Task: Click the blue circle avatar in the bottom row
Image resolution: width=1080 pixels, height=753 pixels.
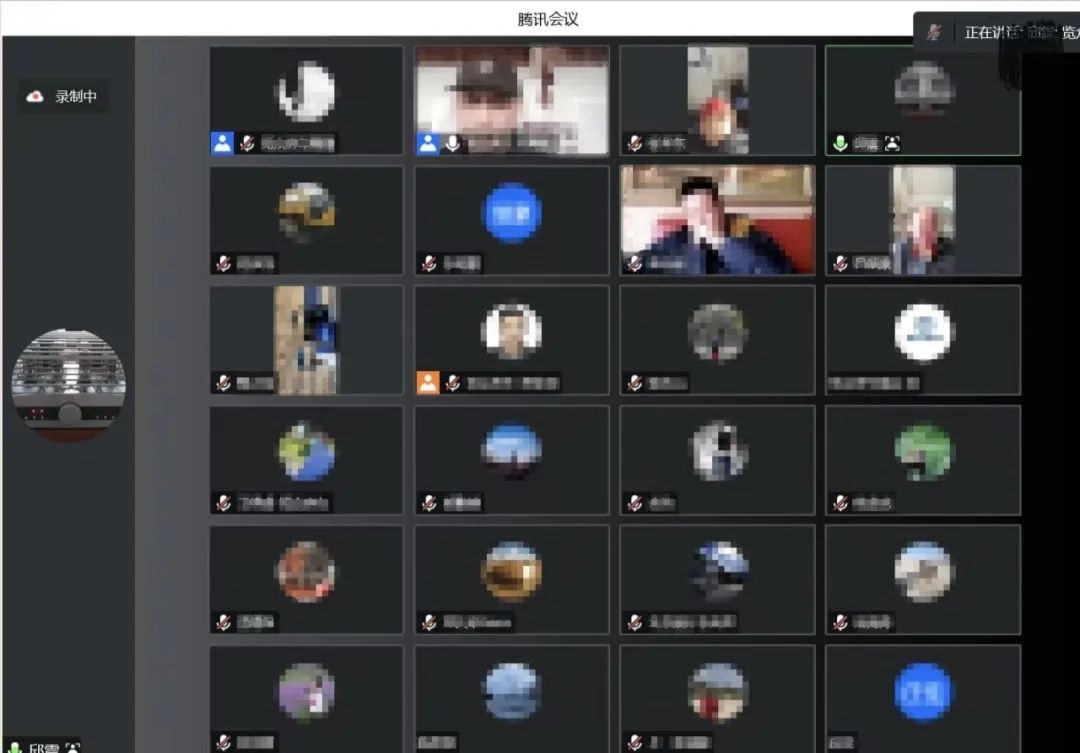Action: tap(923, 692)
